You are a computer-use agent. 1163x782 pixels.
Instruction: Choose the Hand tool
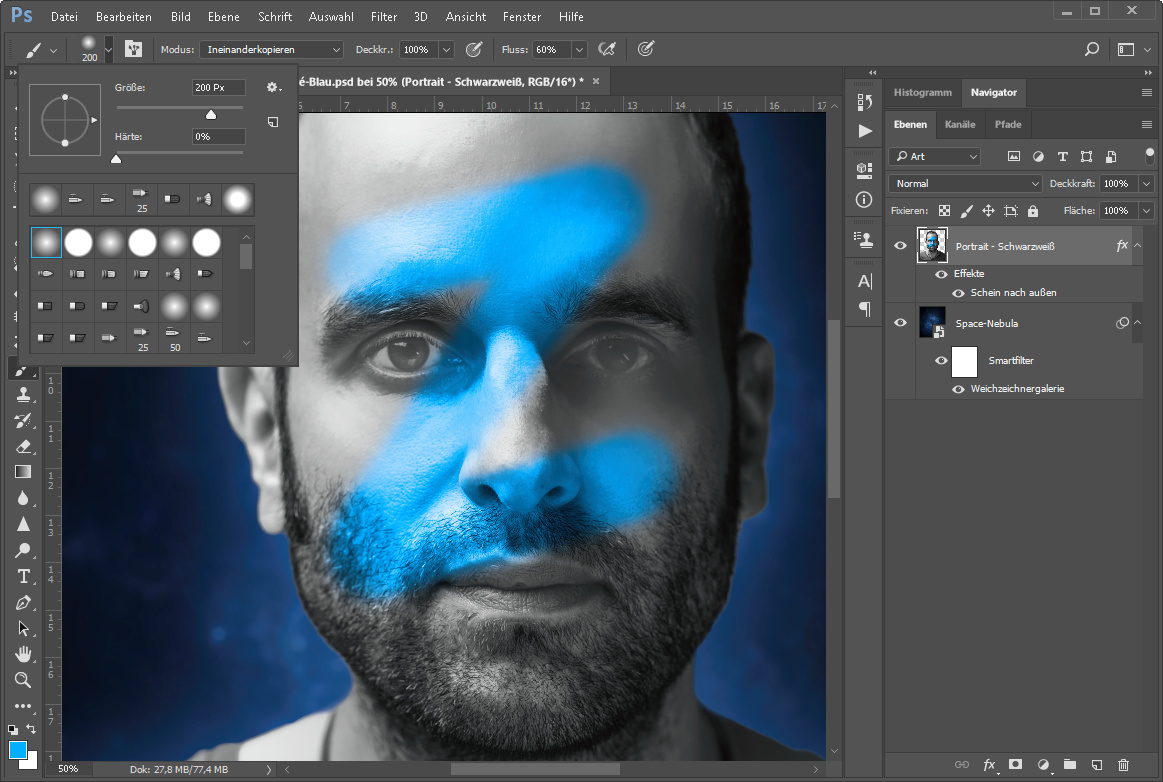tap(23, 654)
